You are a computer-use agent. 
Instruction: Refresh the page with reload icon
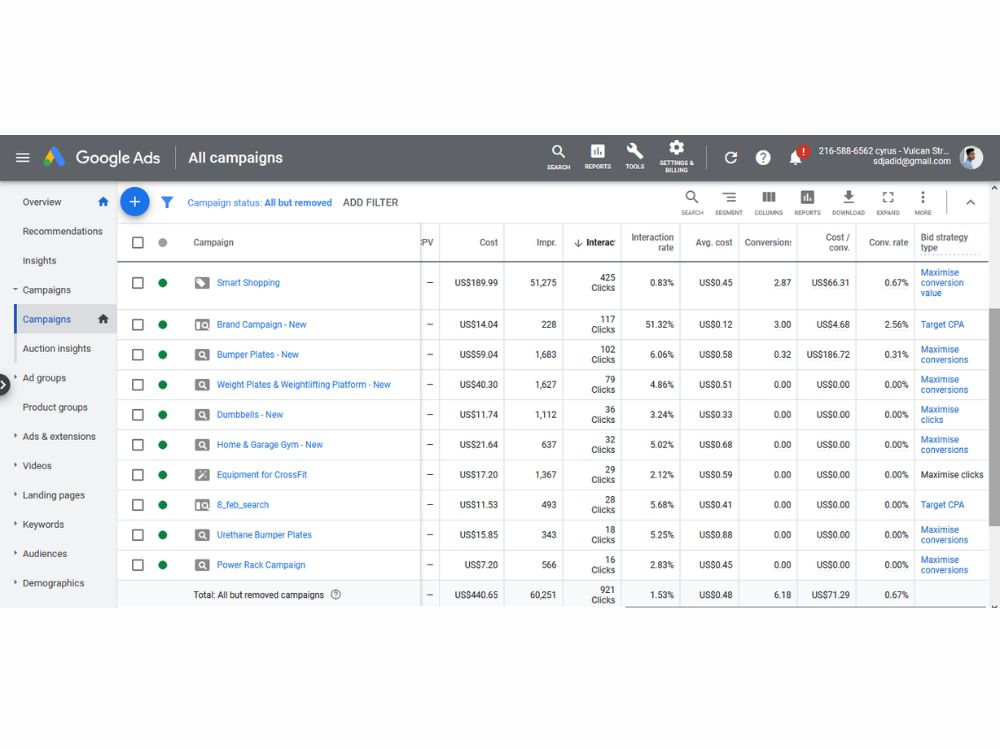[x=731, y=158]
